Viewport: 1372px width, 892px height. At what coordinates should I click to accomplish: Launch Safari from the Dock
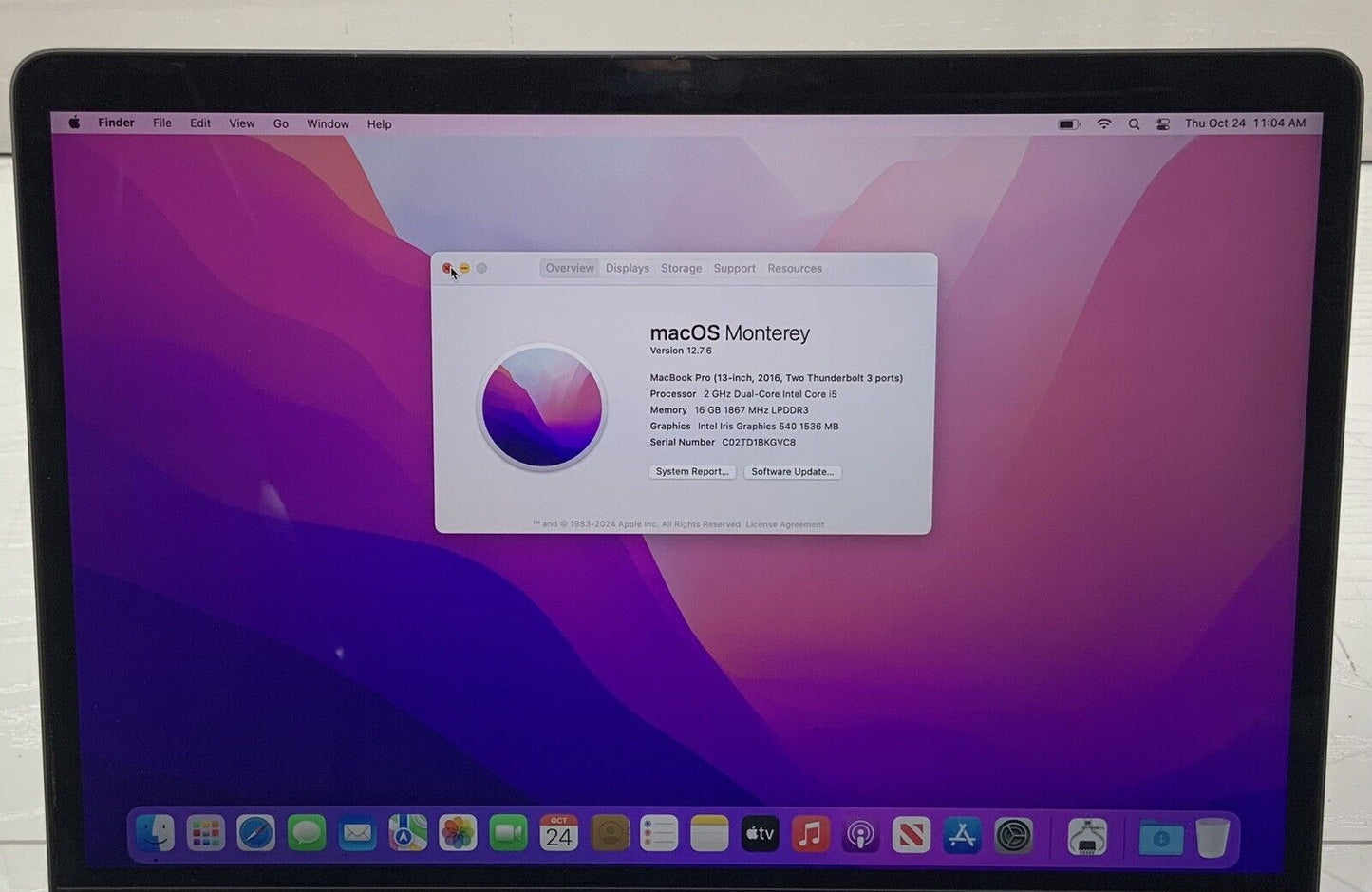click(x=256, y=834)
